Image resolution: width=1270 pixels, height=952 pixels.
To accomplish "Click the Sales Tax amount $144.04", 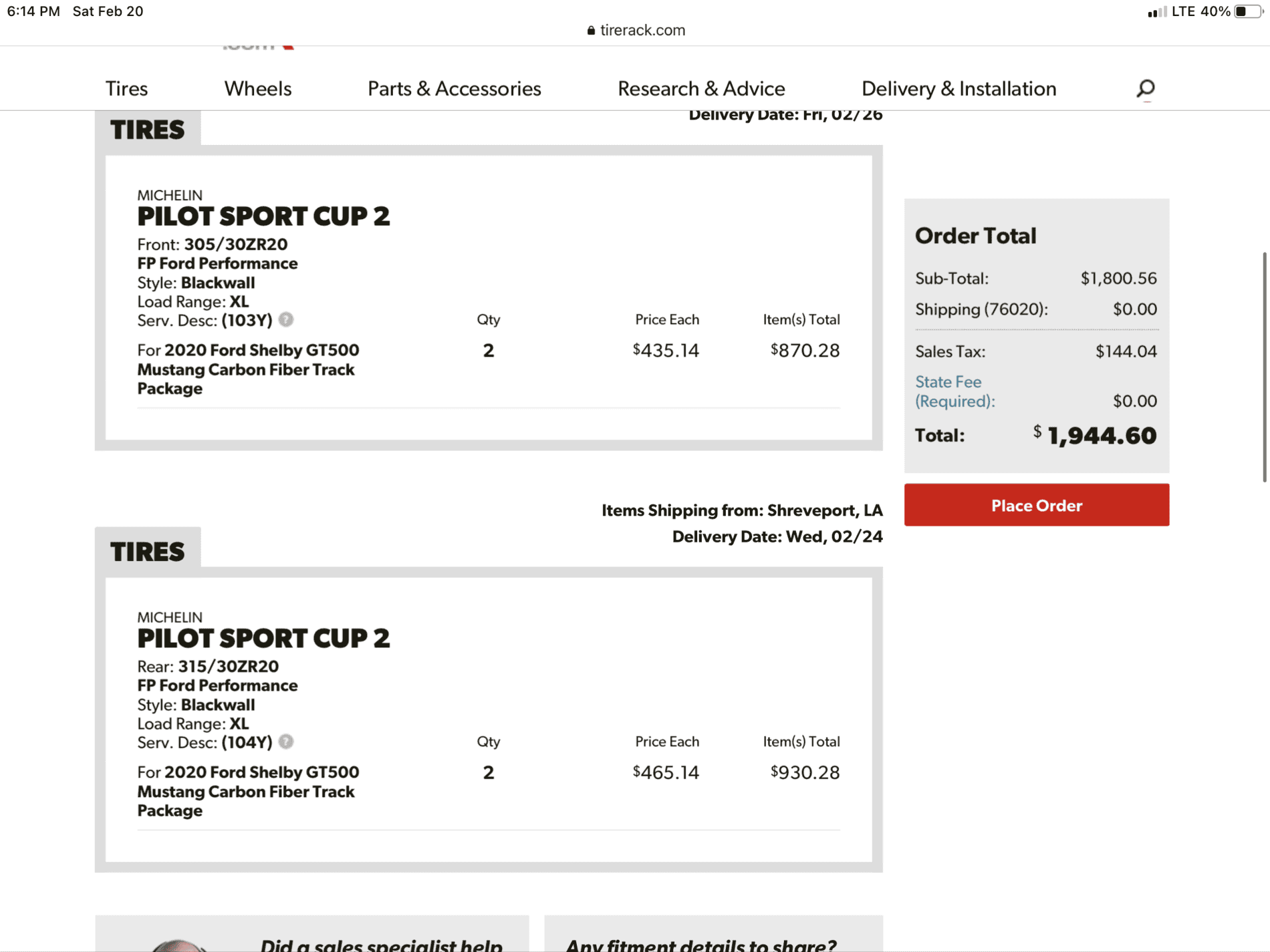I will click(x=1126, y=351).
